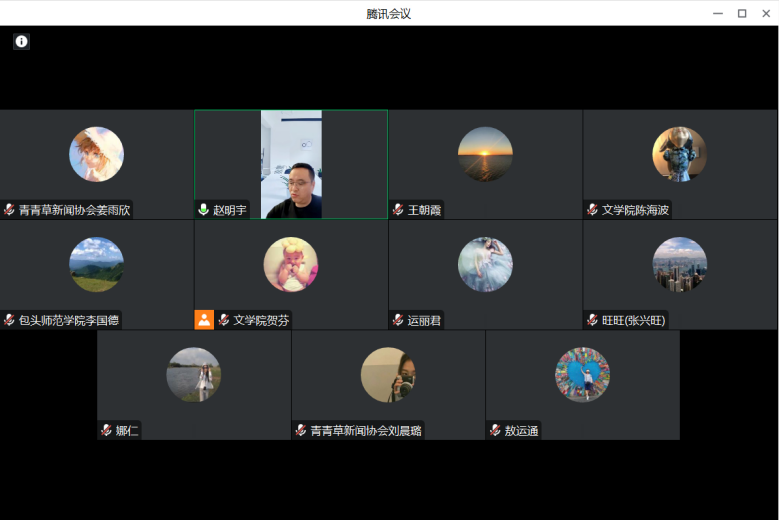Click the 青青草新闻协会刘晨璐 name label
This screenshot has height=520, width=779.
pos(366,431)
